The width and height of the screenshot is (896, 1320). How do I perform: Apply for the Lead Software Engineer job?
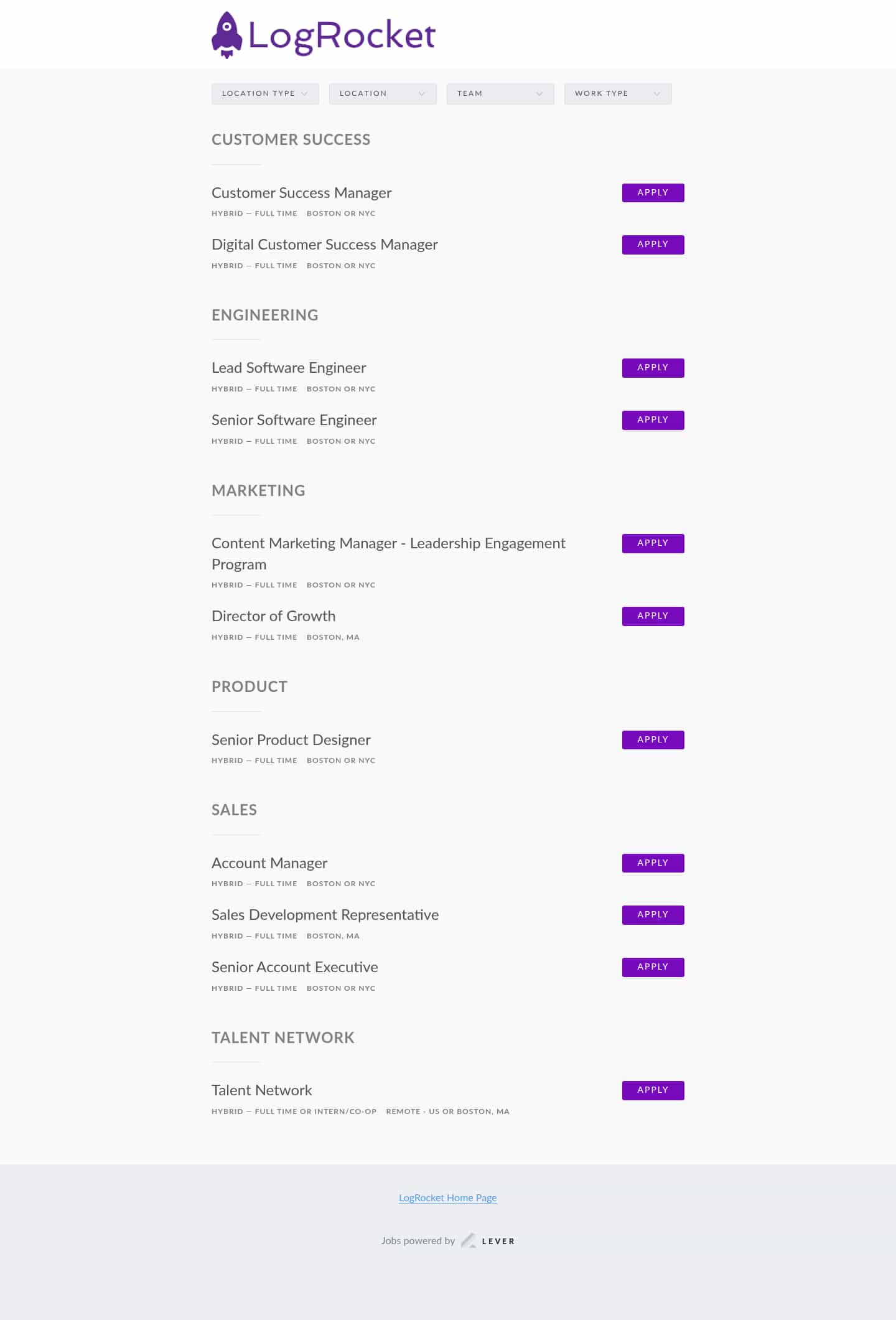[653, 368]
